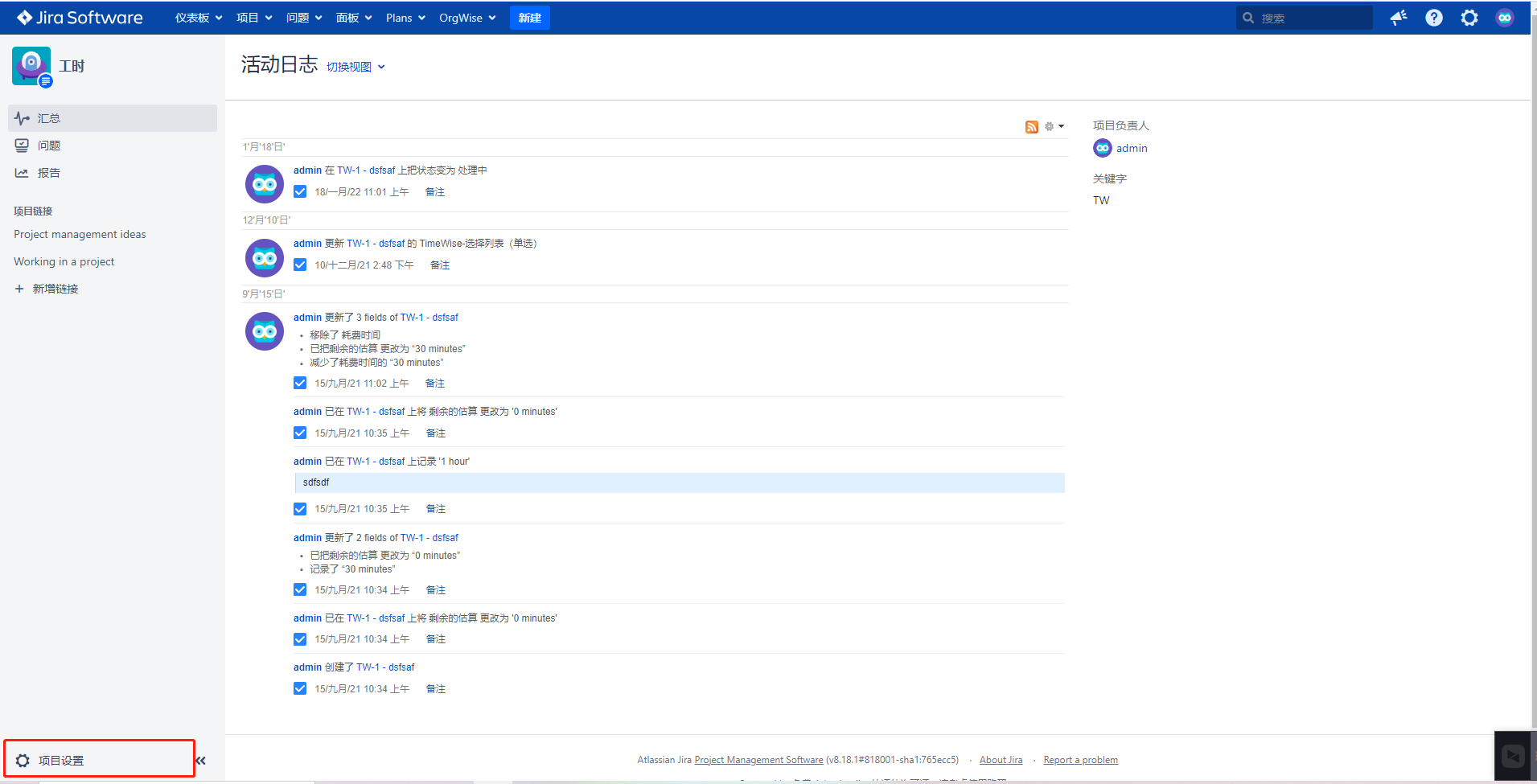Open 项目设置 project settings
The height and width of the screenshot is (784, 1537).
coord(61,760)
